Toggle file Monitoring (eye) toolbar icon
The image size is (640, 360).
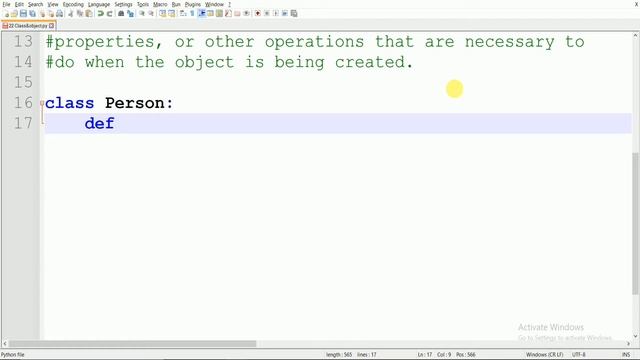pos(246,13)
